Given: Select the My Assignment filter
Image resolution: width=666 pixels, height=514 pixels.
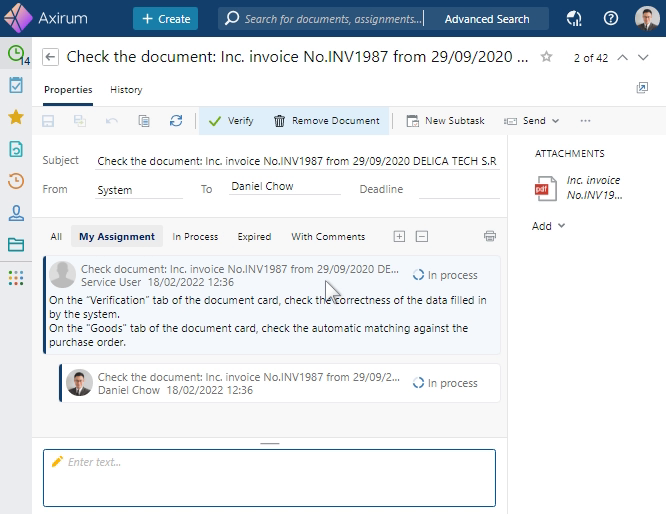Looking at the screenshot, I should pos(117,237).
